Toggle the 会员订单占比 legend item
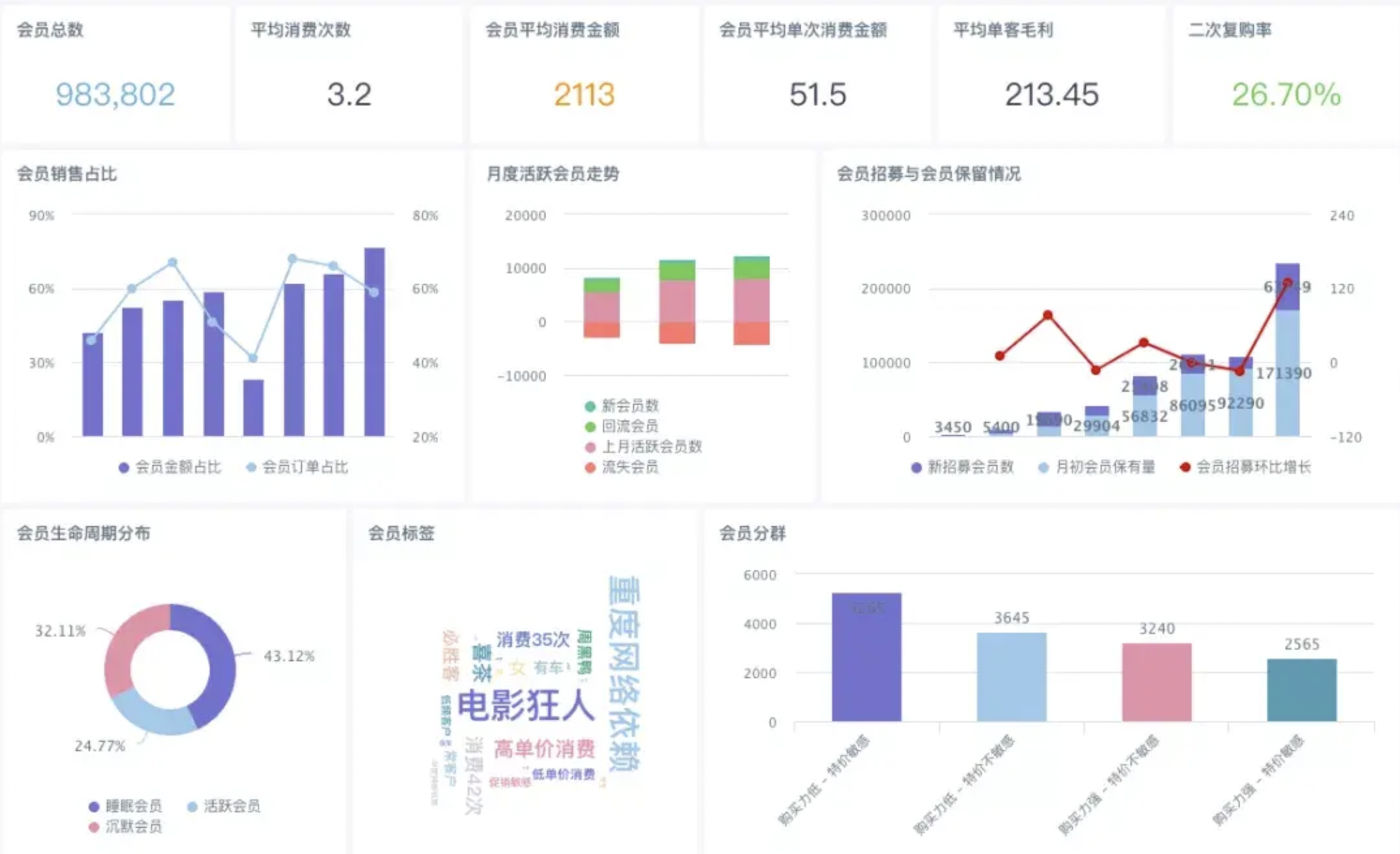Image resolution: width=1400 pixels, height=854 pixels. (297, 467)
